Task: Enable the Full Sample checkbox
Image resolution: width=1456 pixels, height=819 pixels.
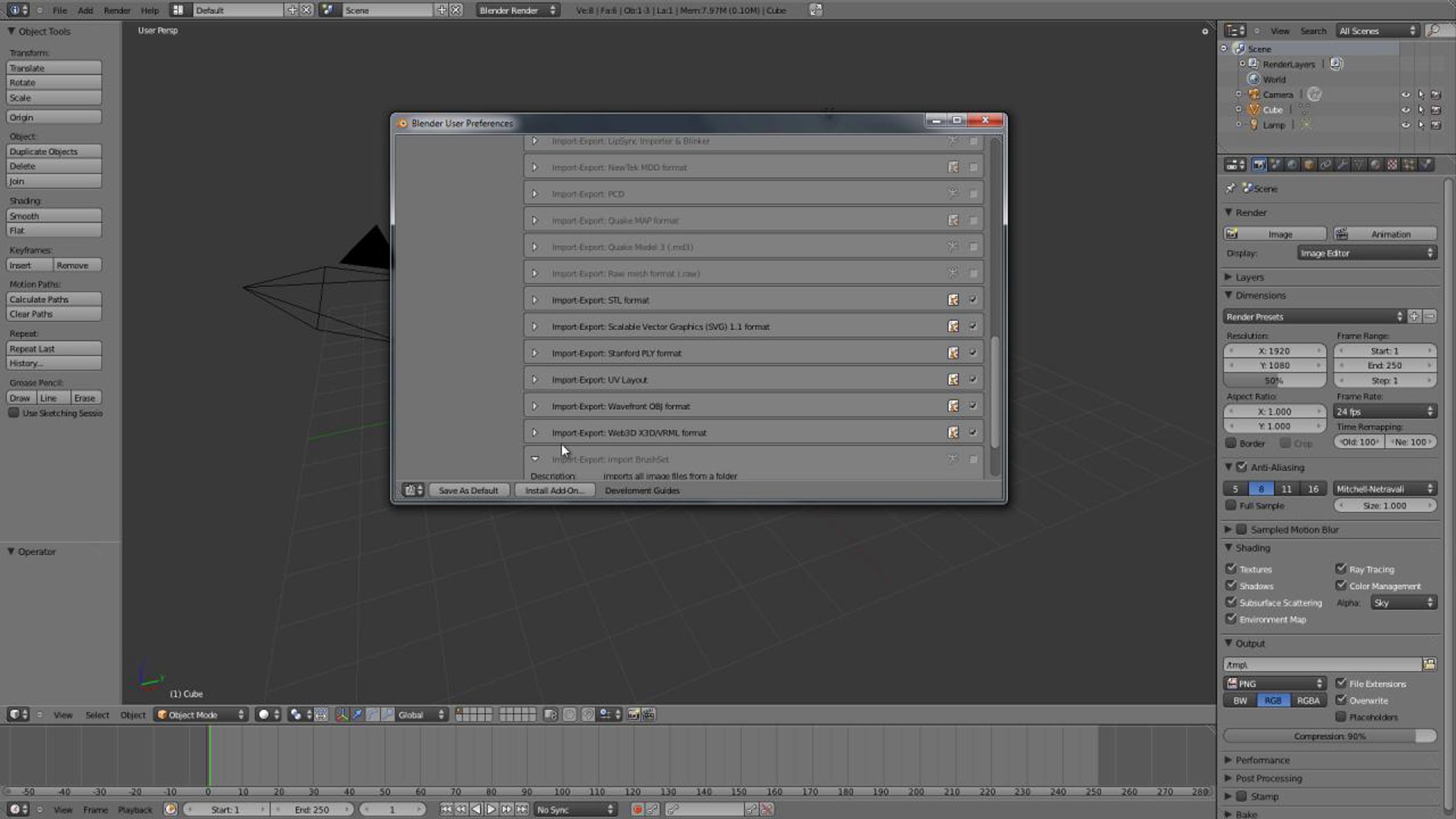Action: coord(1231,505)
